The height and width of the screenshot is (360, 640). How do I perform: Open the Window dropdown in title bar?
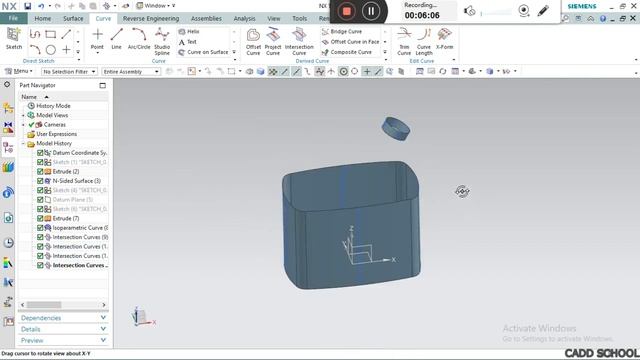(156, 6)
